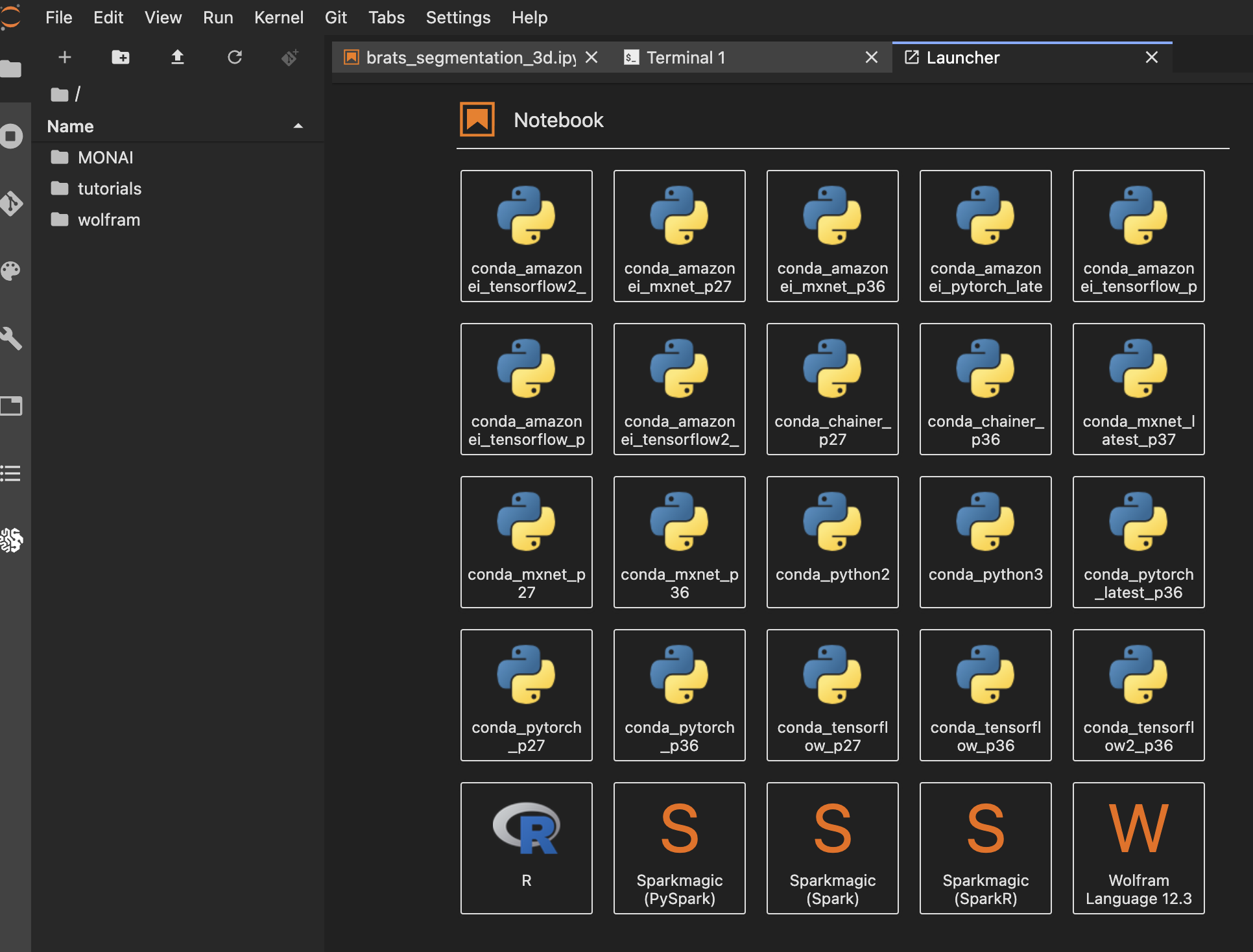This screenshot has height=952, width=1253.
Task: Launch Sparkmagic (PySpark) notebook
Action: click(x=679, y=848)
